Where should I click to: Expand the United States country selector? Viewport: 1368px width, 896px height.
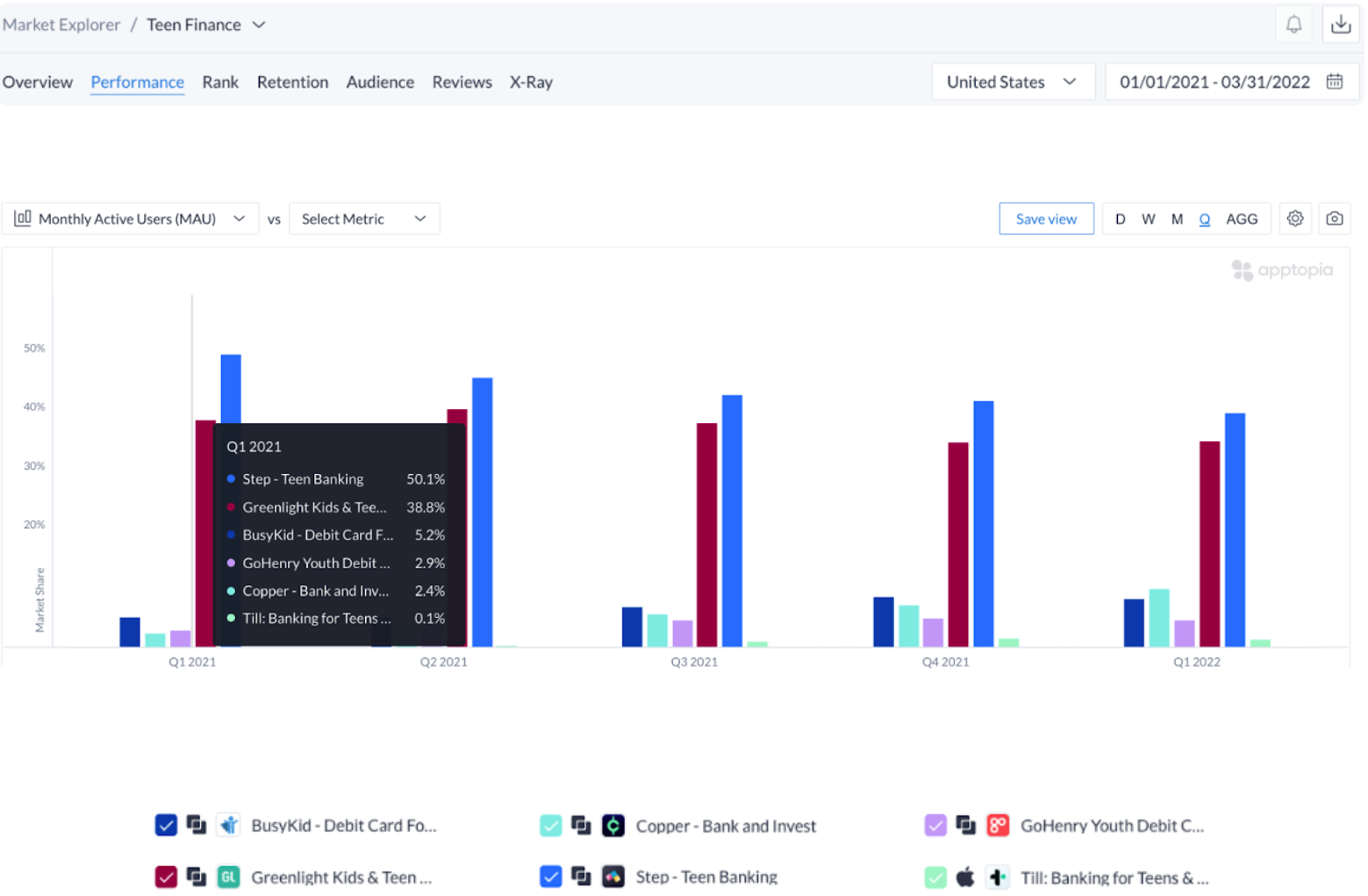click(x=1013, y=82)
